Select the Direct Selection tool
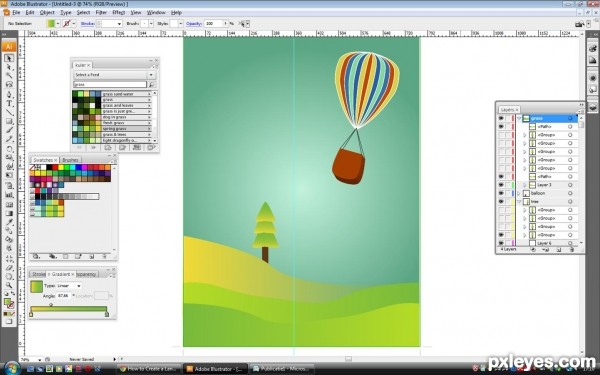The height and width of the screenshot is (375, 600). coord(9,67)
